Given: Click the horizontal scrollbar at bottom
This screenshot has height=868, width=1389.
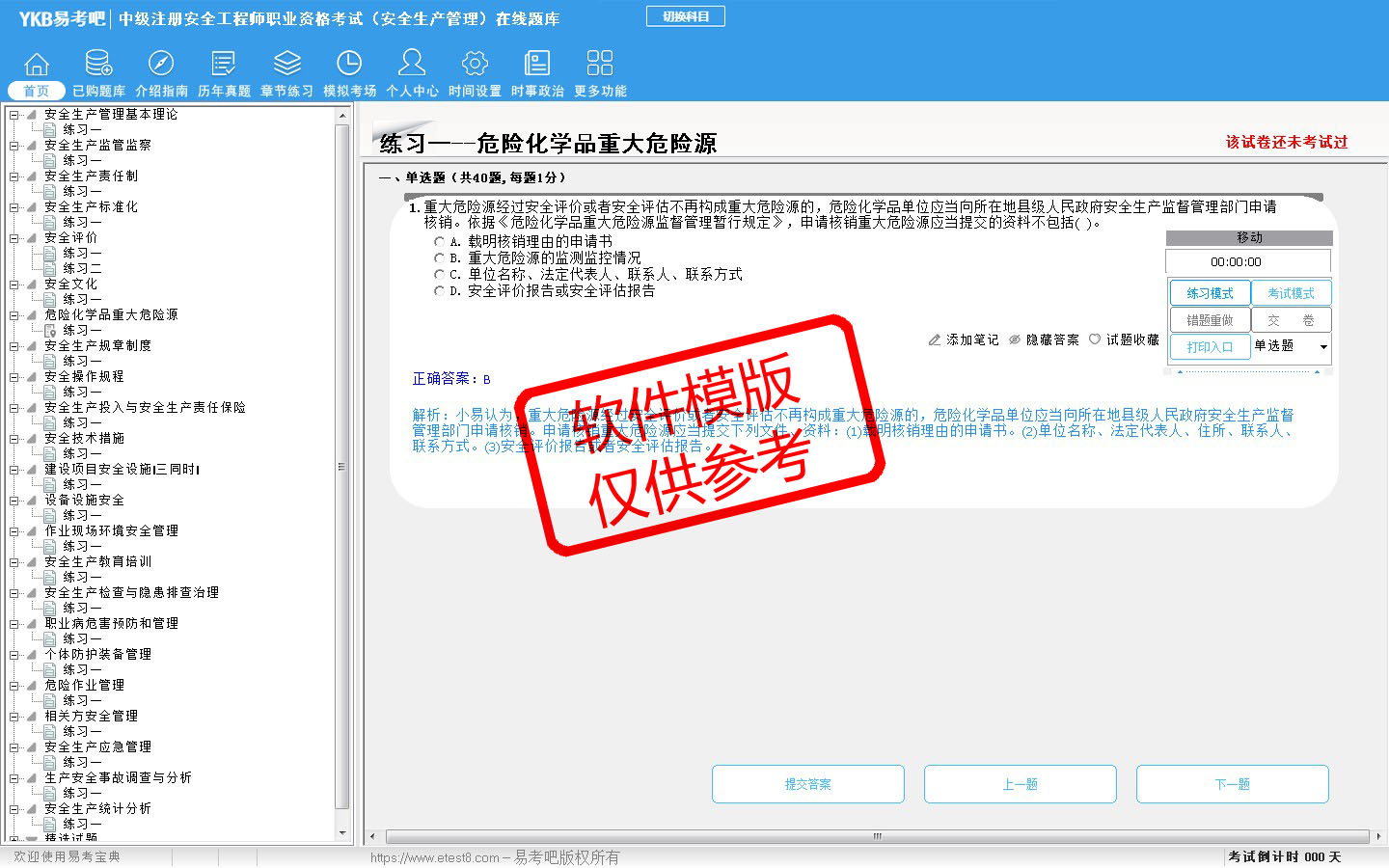Looking at the screenshot, I should pyautogui.click(x=876, y=836).
